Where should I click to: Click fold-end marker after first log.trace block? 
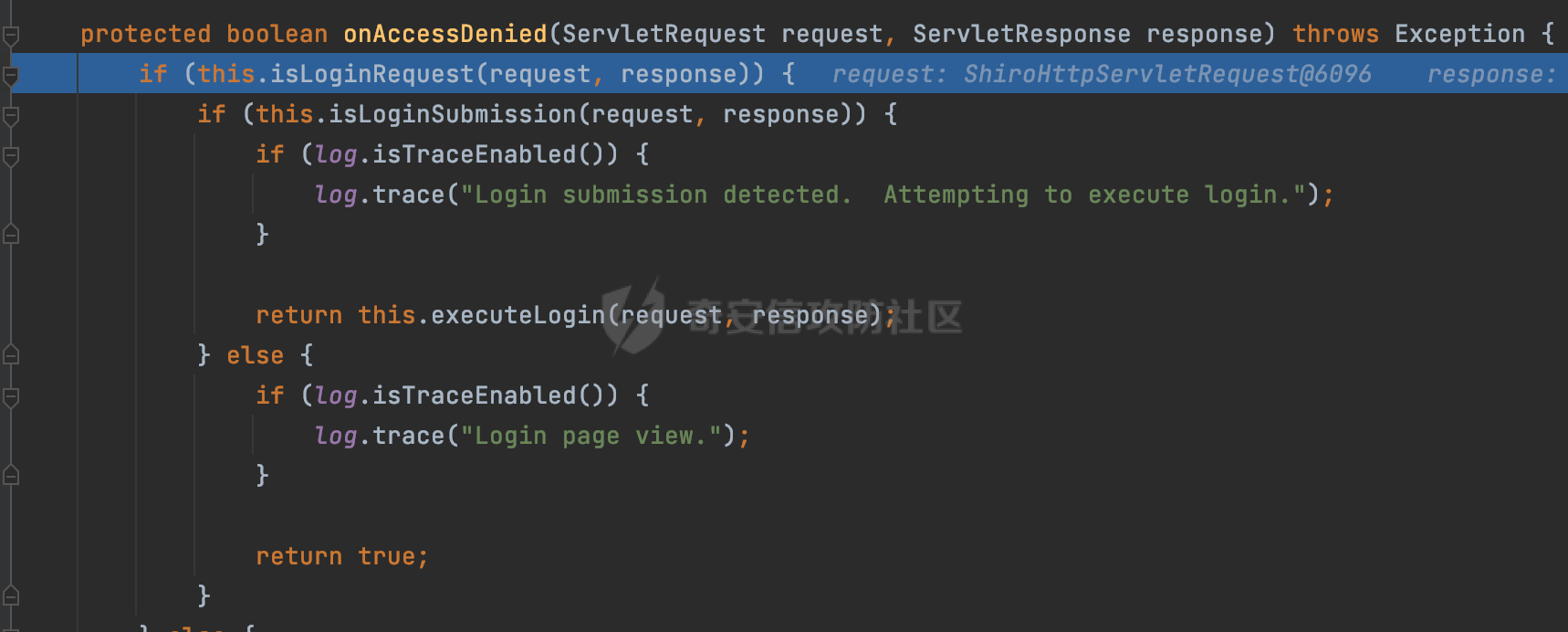point(11,235)
